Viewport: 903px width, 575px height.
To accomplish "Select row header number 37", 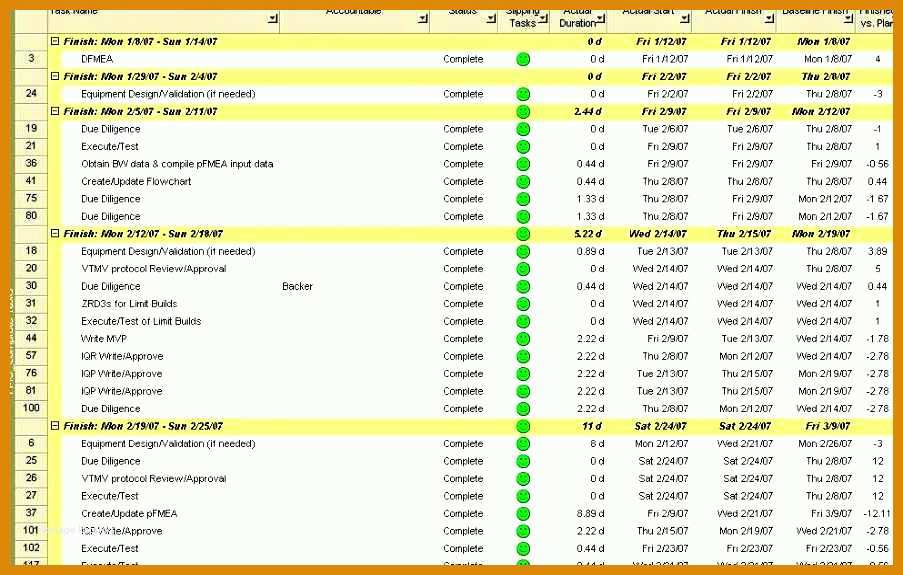I will pos(31,513).
